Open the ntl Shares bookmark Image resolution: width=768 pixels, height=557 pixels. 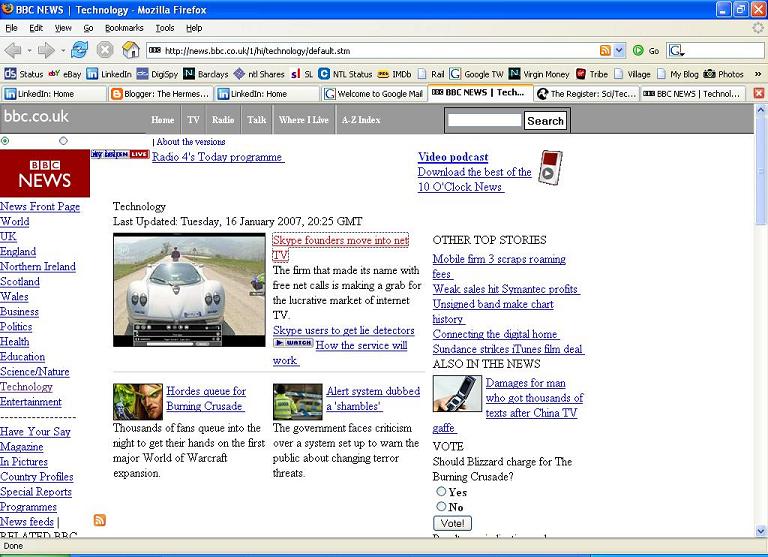tap(259, 74)
